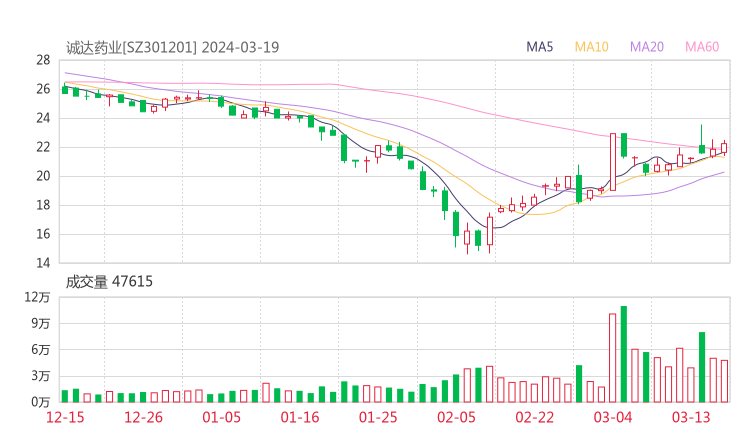740x440 pixels.
Task: Click the 01-25 date axis label
Action: pos(378,417)
